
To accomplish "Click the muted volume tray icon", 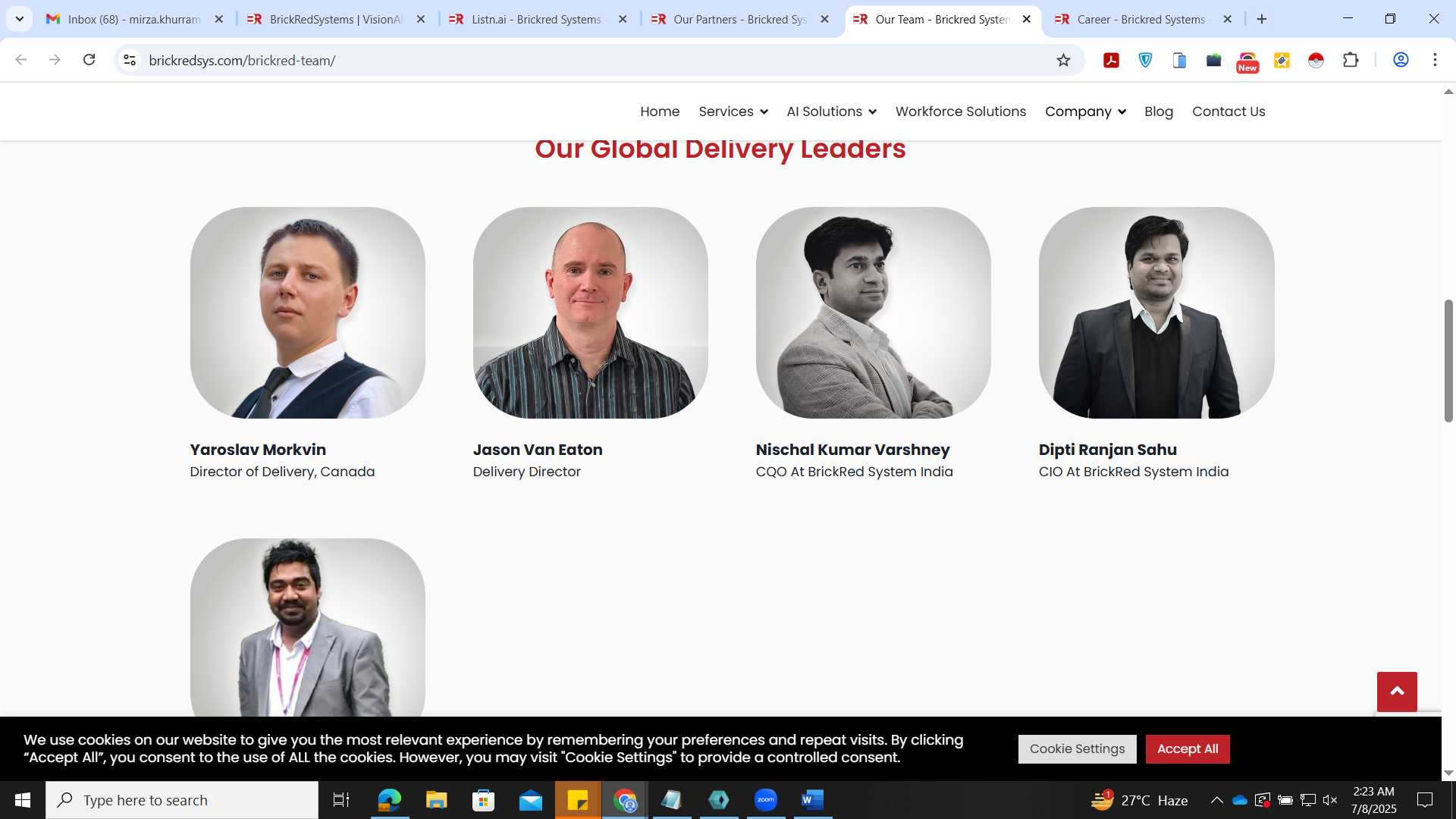I will [1330, 800].
